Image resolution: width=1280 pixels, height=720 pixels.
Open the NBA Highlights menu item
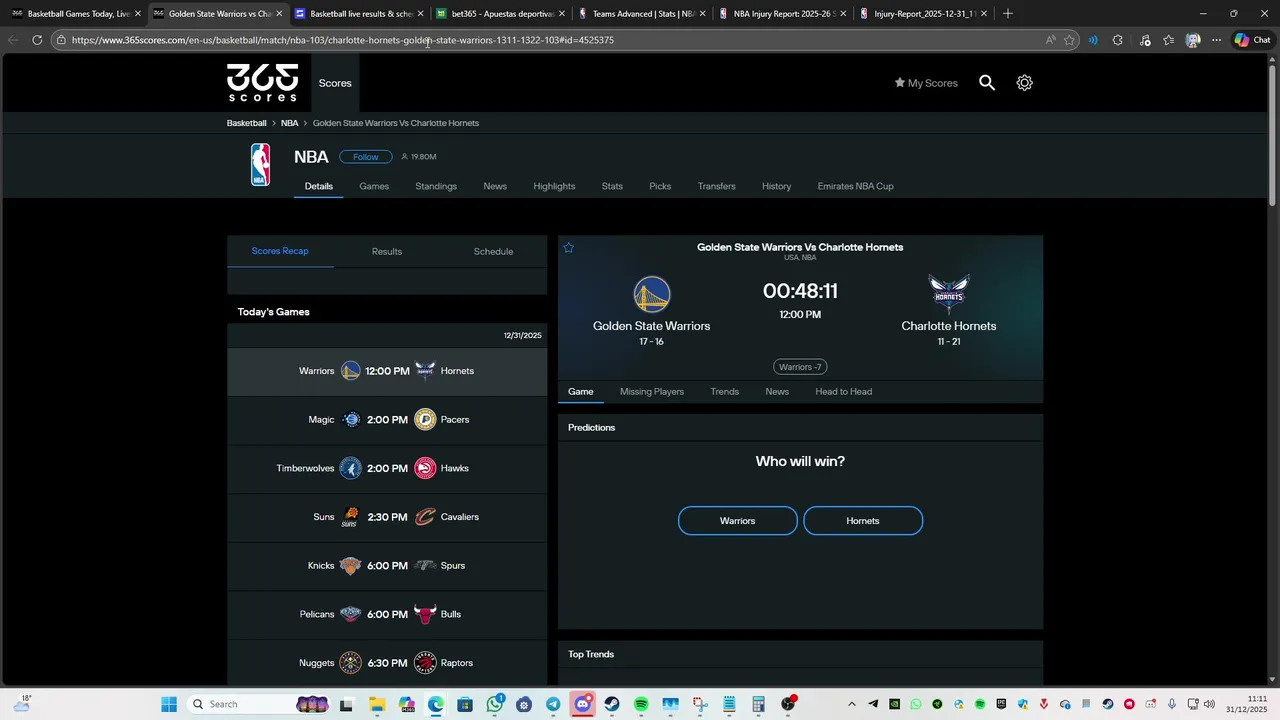tap(554, 186)
